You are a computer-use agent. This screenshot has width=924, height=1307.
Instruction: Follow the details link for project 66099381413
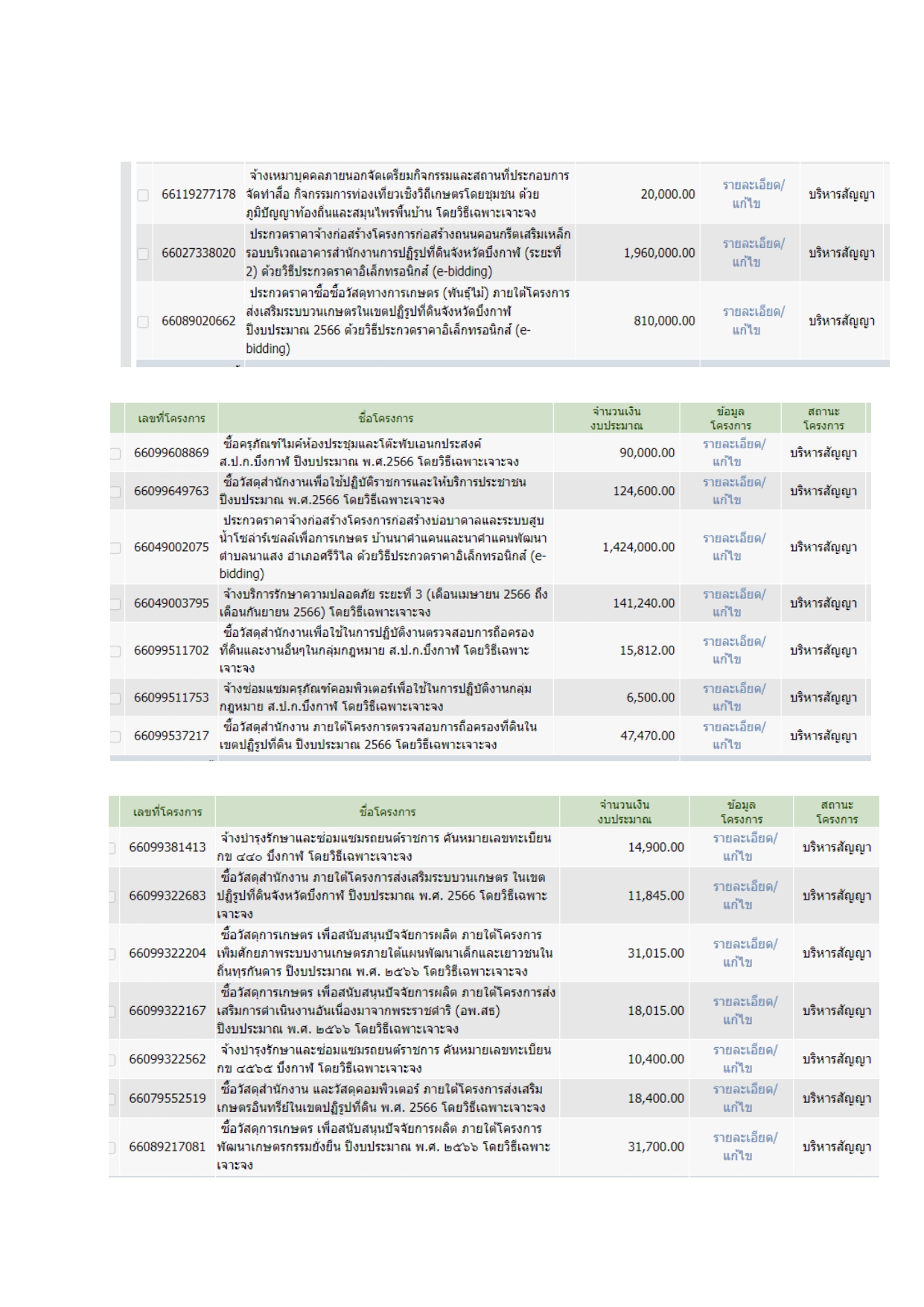click(745, 847)
